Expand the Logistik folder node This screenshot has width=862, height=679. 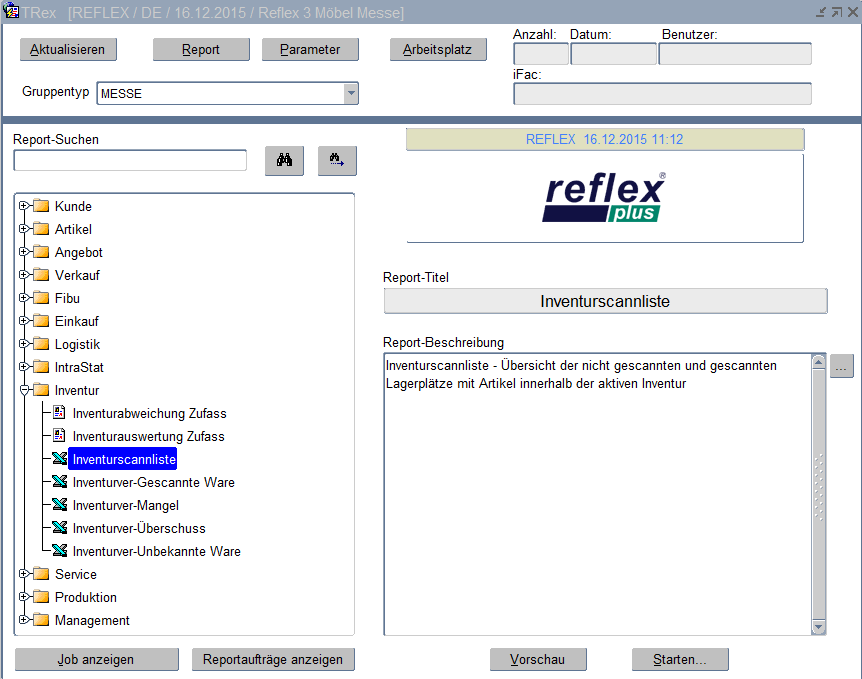pos(23,344)
